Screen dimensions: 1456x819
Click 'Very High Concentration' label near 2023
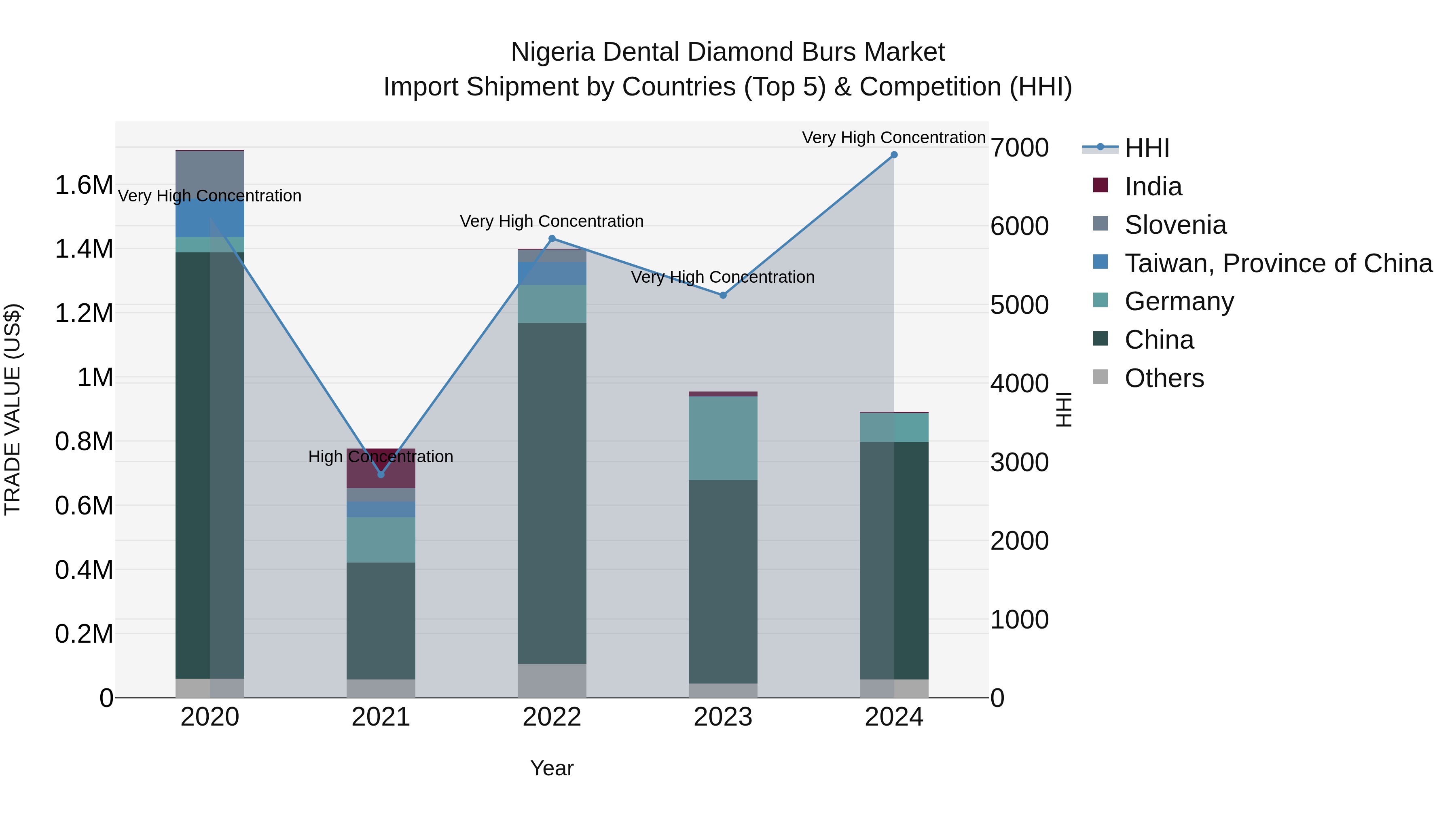click(723, 277)
